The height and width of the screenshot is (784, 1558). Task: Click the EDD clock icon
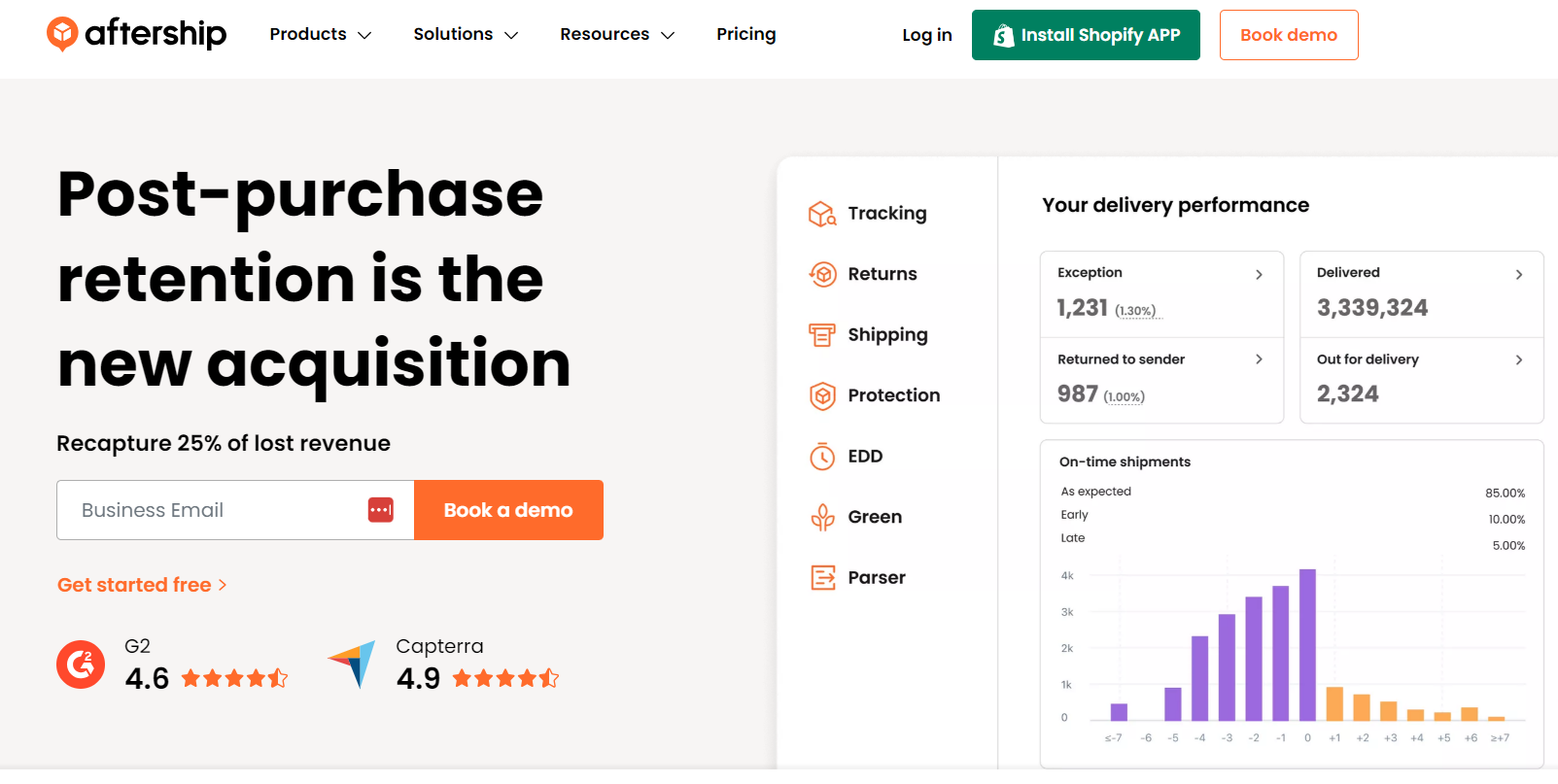[x=822, y=457]
